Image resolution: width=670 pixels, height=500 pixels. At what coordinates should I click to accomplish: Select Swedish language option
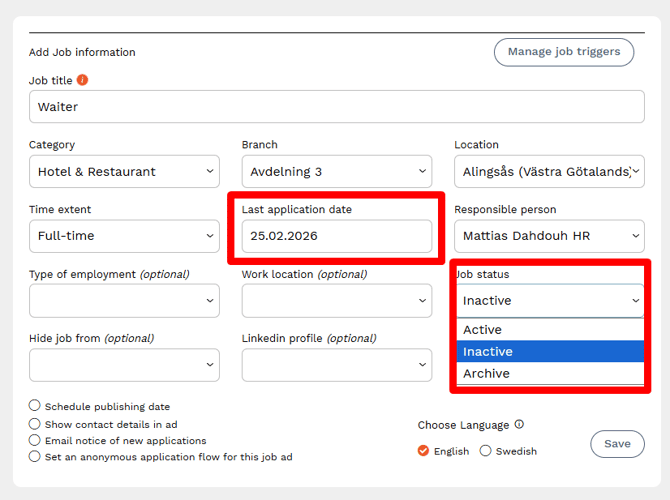click(485, 451)
